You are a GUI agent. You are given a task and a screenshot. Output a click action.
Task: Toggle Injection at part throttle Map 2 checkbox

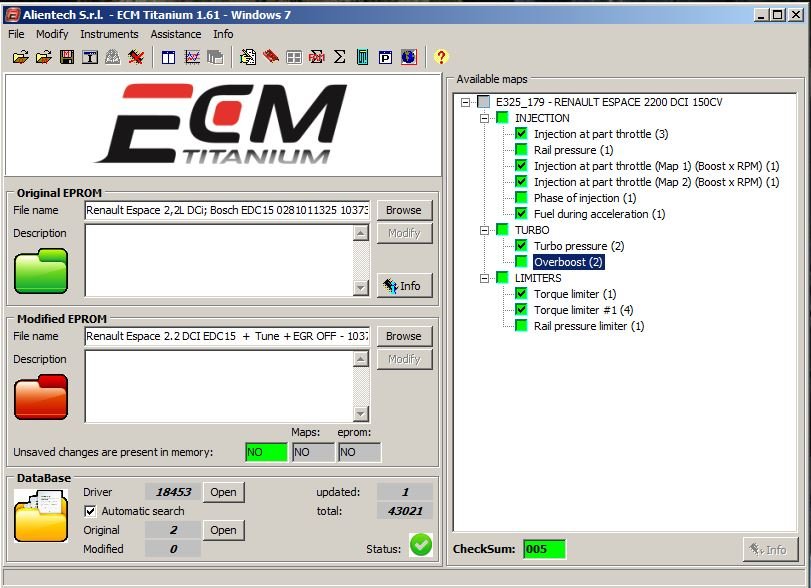[x=521, y=182]
